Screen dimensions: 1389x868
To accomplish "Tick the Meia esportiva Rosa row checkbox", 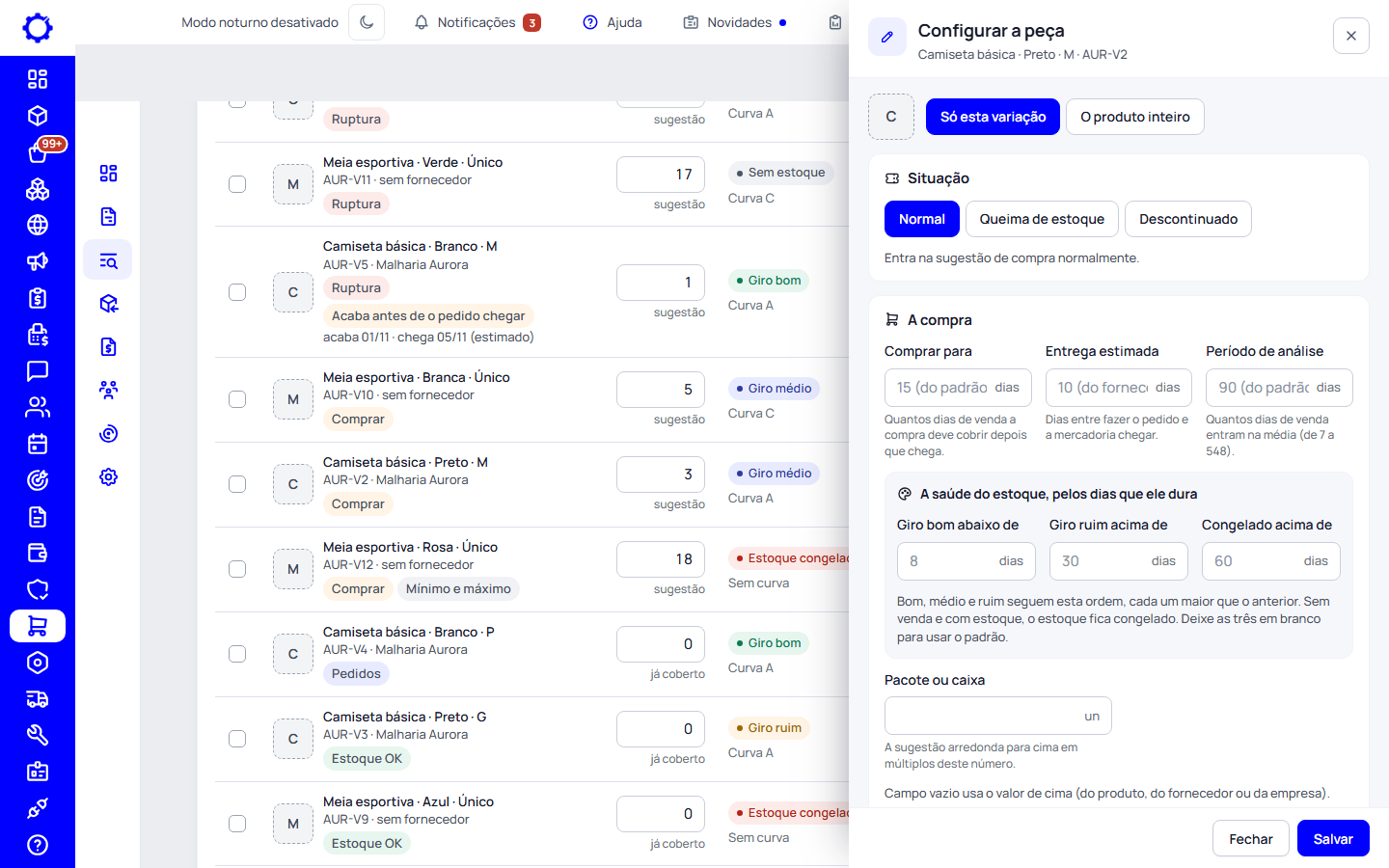I will point(237,569).
